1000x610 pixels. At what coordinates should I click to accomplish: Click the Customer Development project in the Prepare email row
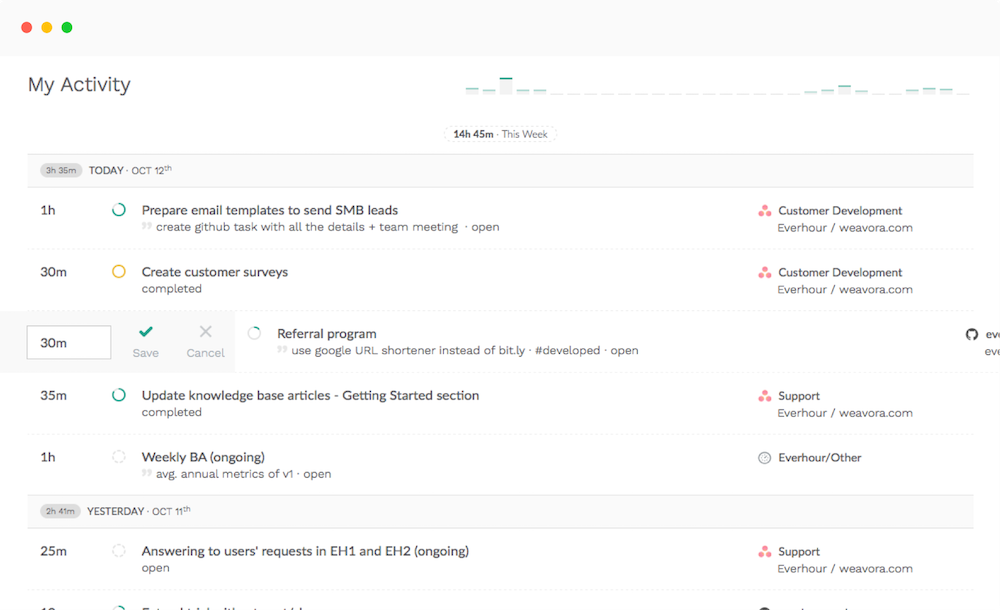[x=840, y=211]
